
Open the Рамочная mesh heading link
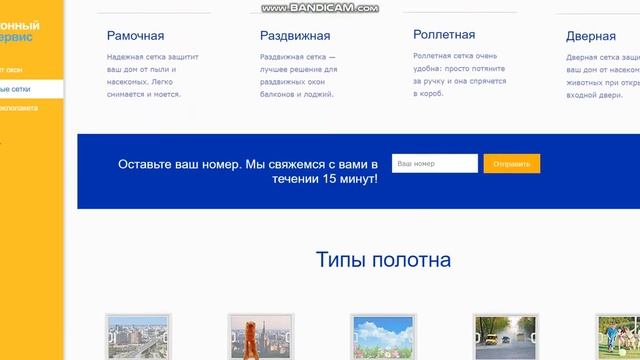[136, 36]
